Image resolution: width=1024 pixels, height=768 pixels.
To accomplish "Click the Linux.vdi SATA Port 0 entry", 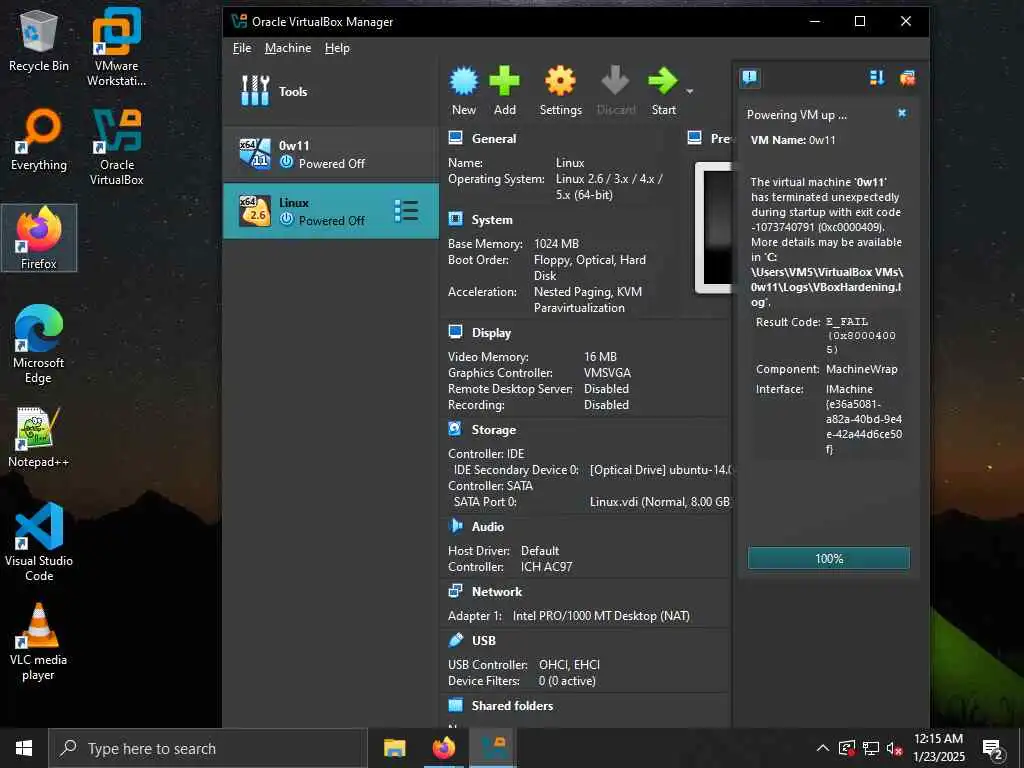I will [660, 502].
